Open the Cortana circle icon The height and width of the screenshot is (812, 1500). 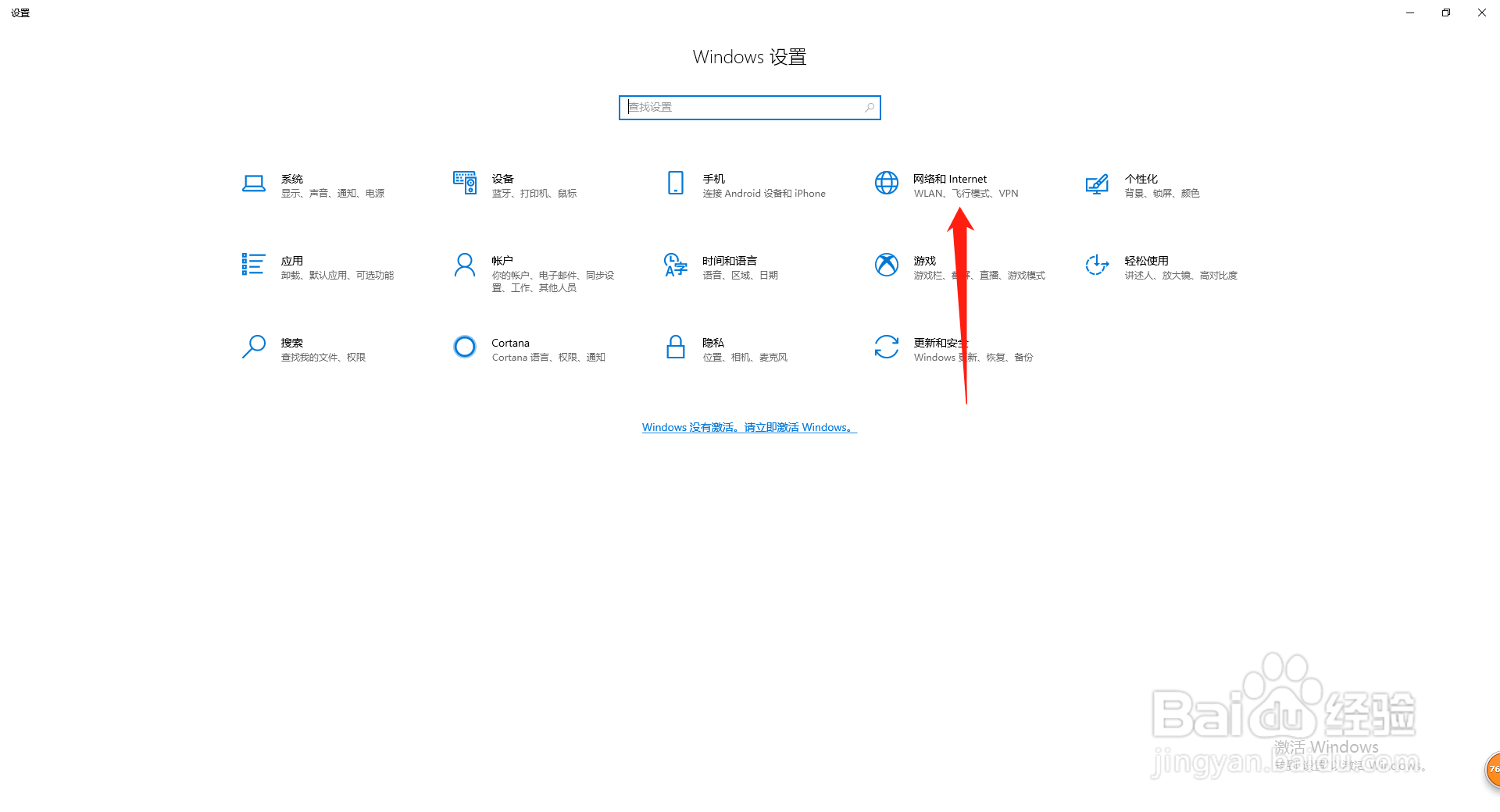point(465,347)
